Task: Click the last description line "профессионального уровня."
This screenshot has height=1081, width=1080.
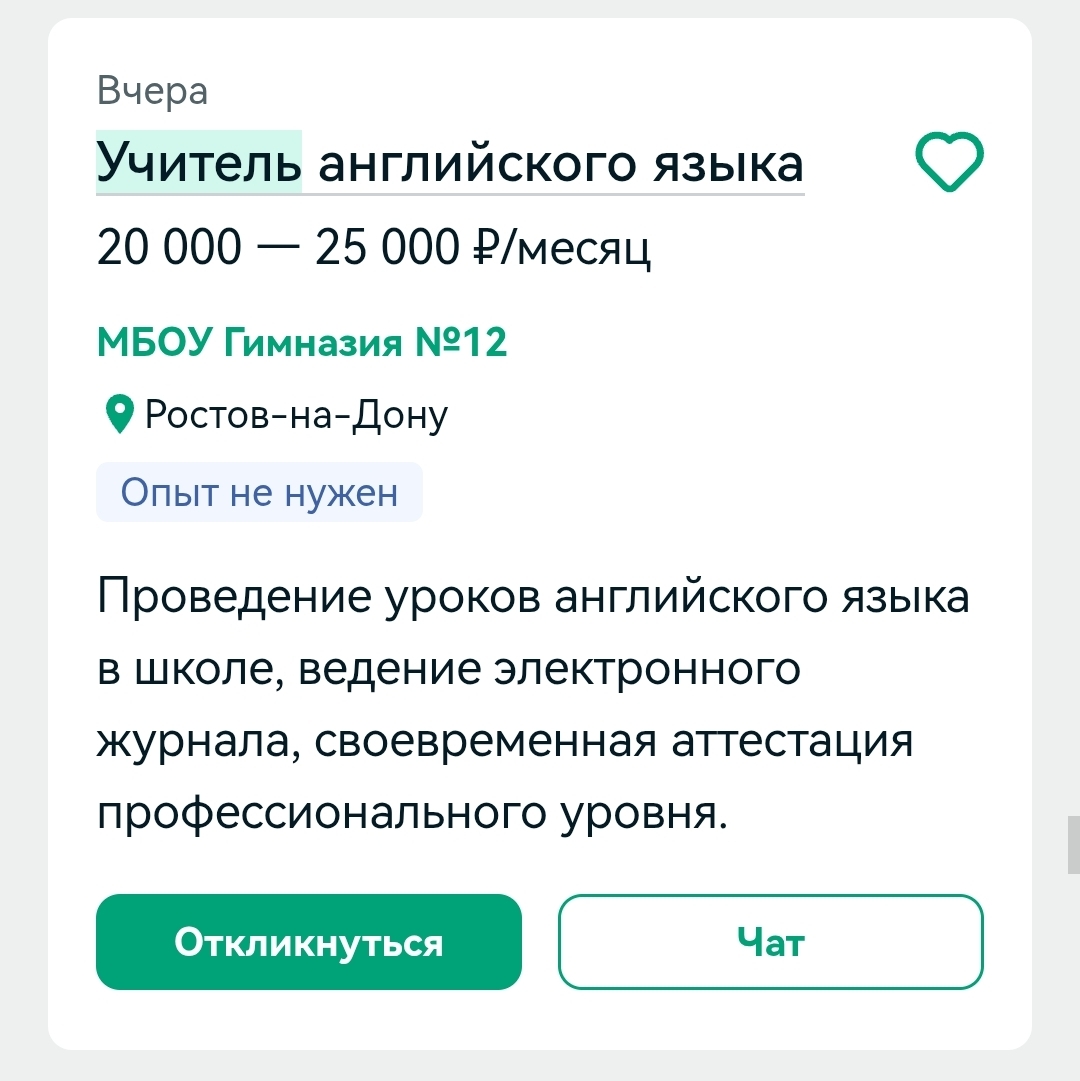Action: (410, 814)
